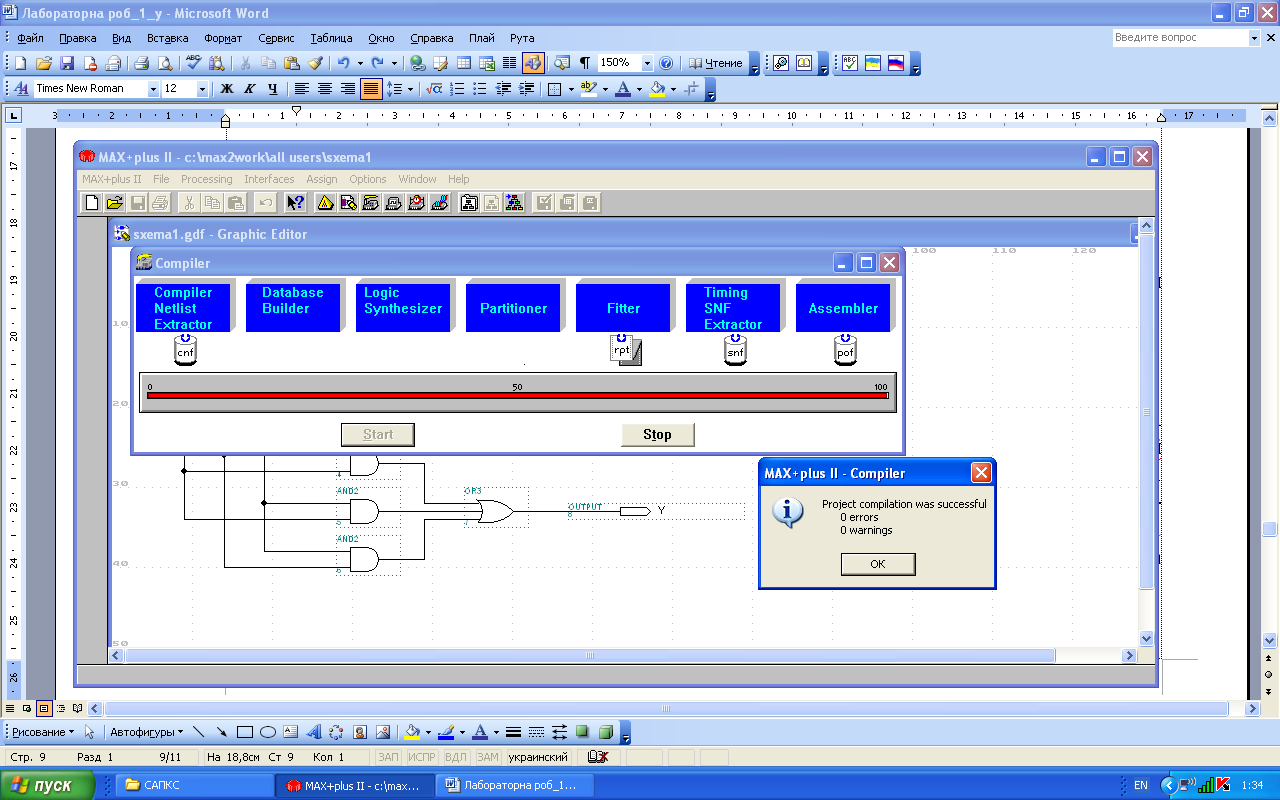1280x800 pixels.
Task: Click the Чтение reading mode button
Action: coord(717,63)
